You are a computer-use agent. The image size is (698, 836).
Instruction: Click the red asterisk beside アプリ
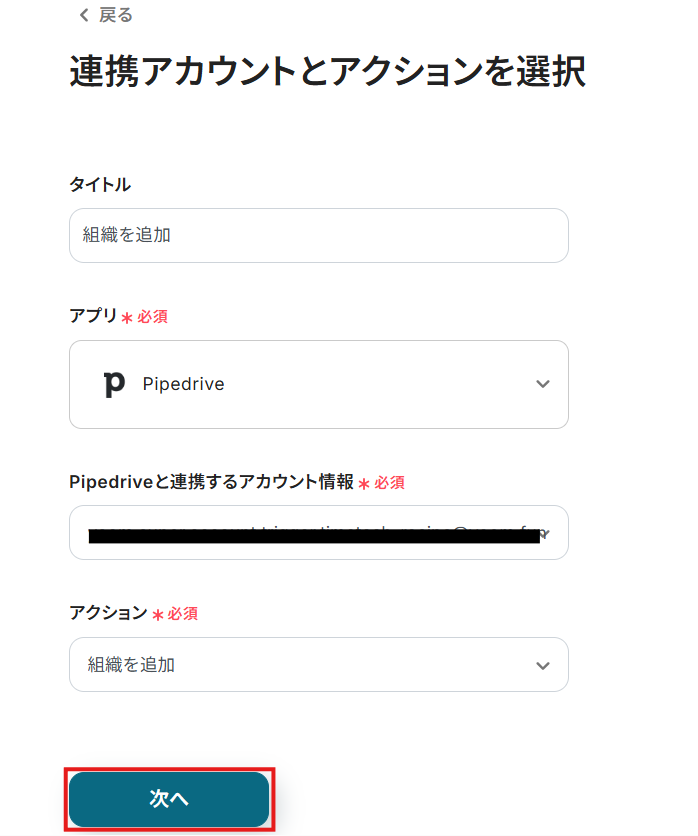tap(127, 318)
